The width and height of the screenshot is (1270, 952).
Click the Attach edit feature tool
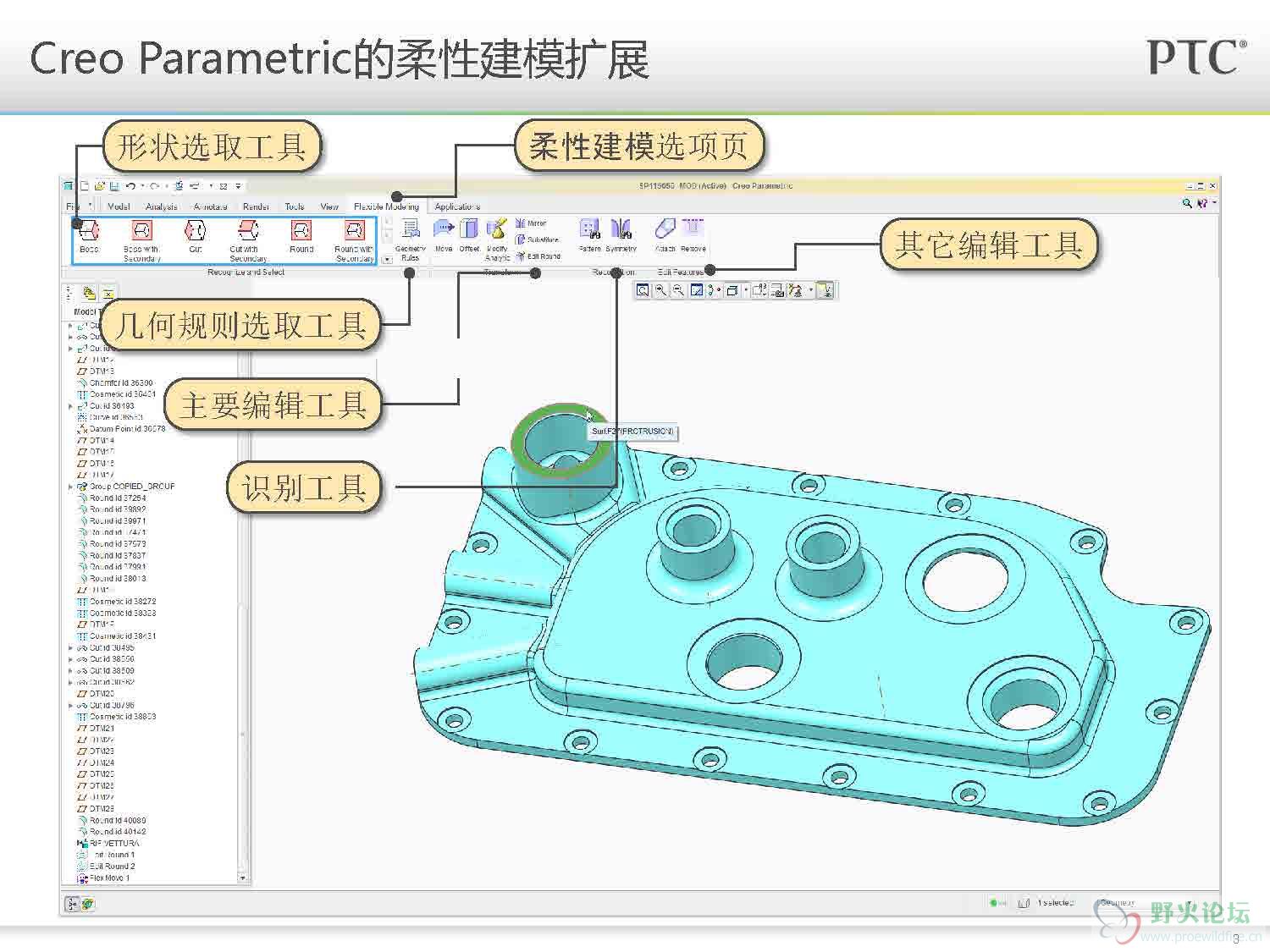click(665, 235)
